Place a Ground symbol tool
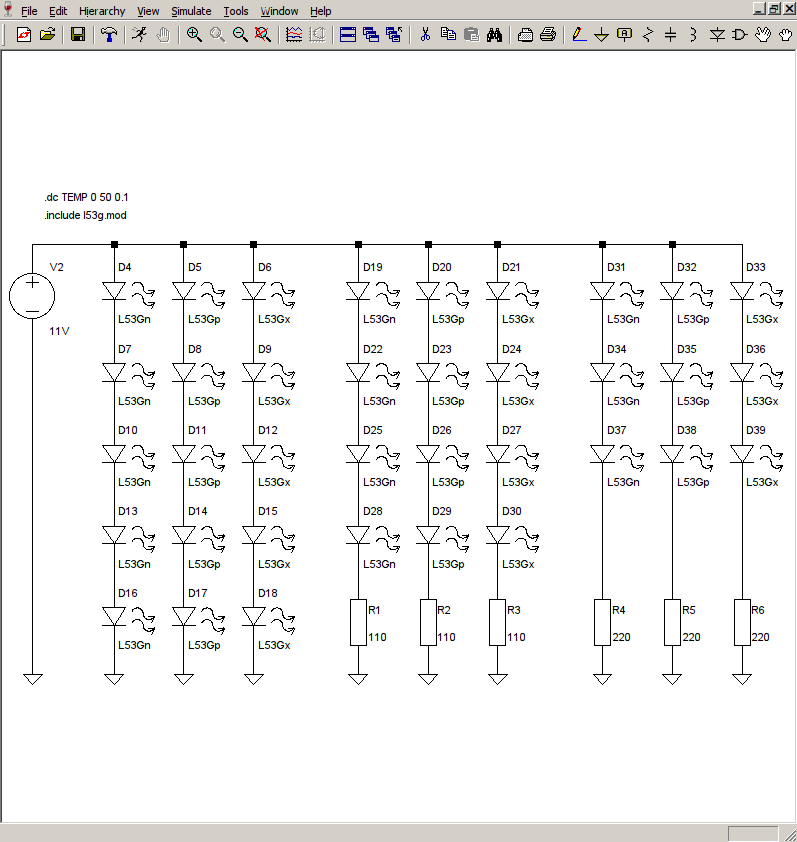 602,35
